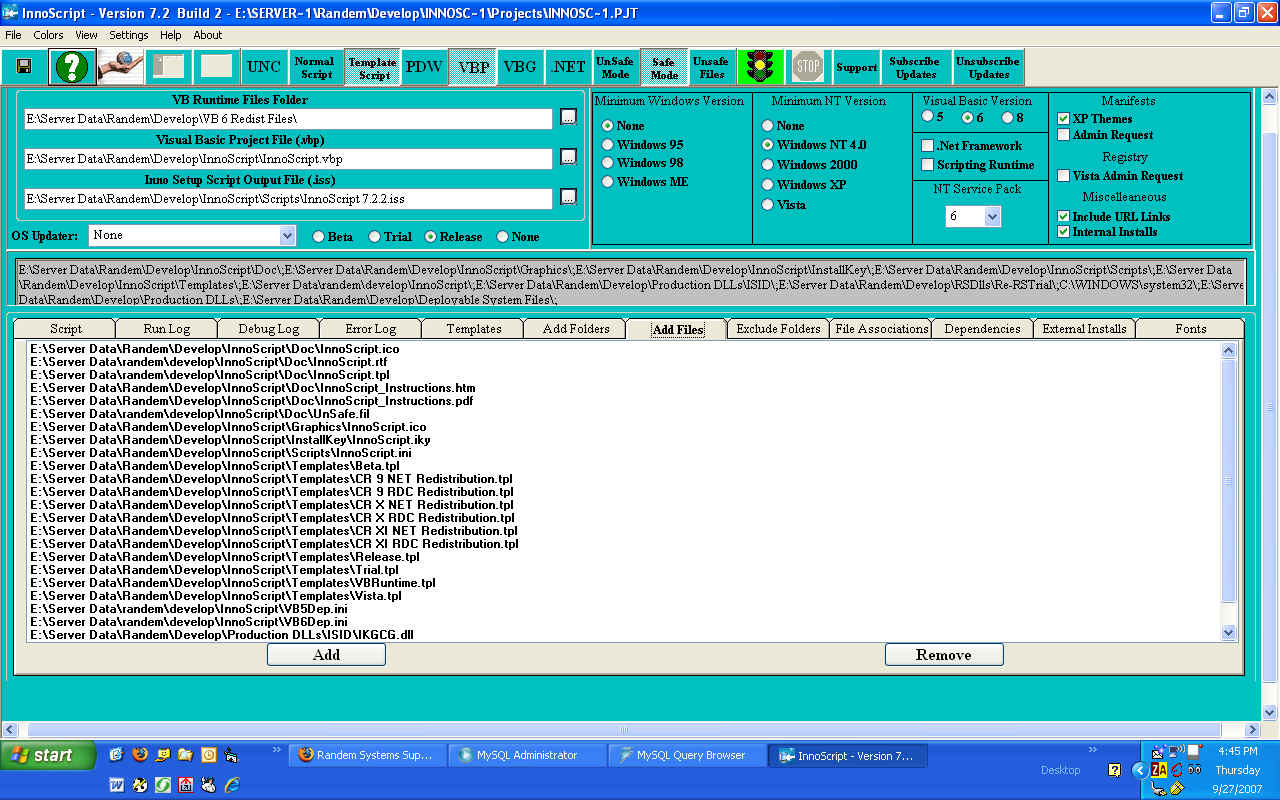Enable Admin Request manifest checkbox
The image size is (1280, 800).
1064,135
